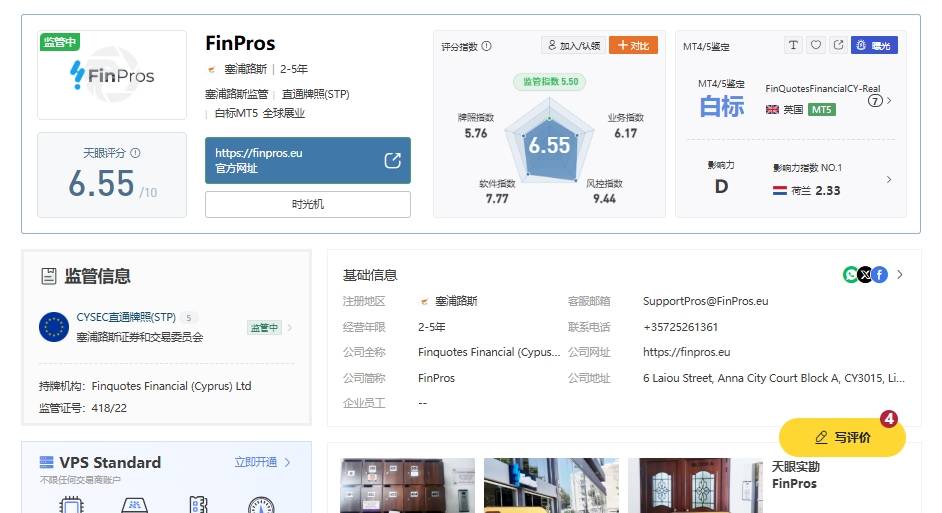Click the 6 Laiou Street company address
Image resolution: width=942 pixels, height=513 pixels.
(x=774, y=378)
